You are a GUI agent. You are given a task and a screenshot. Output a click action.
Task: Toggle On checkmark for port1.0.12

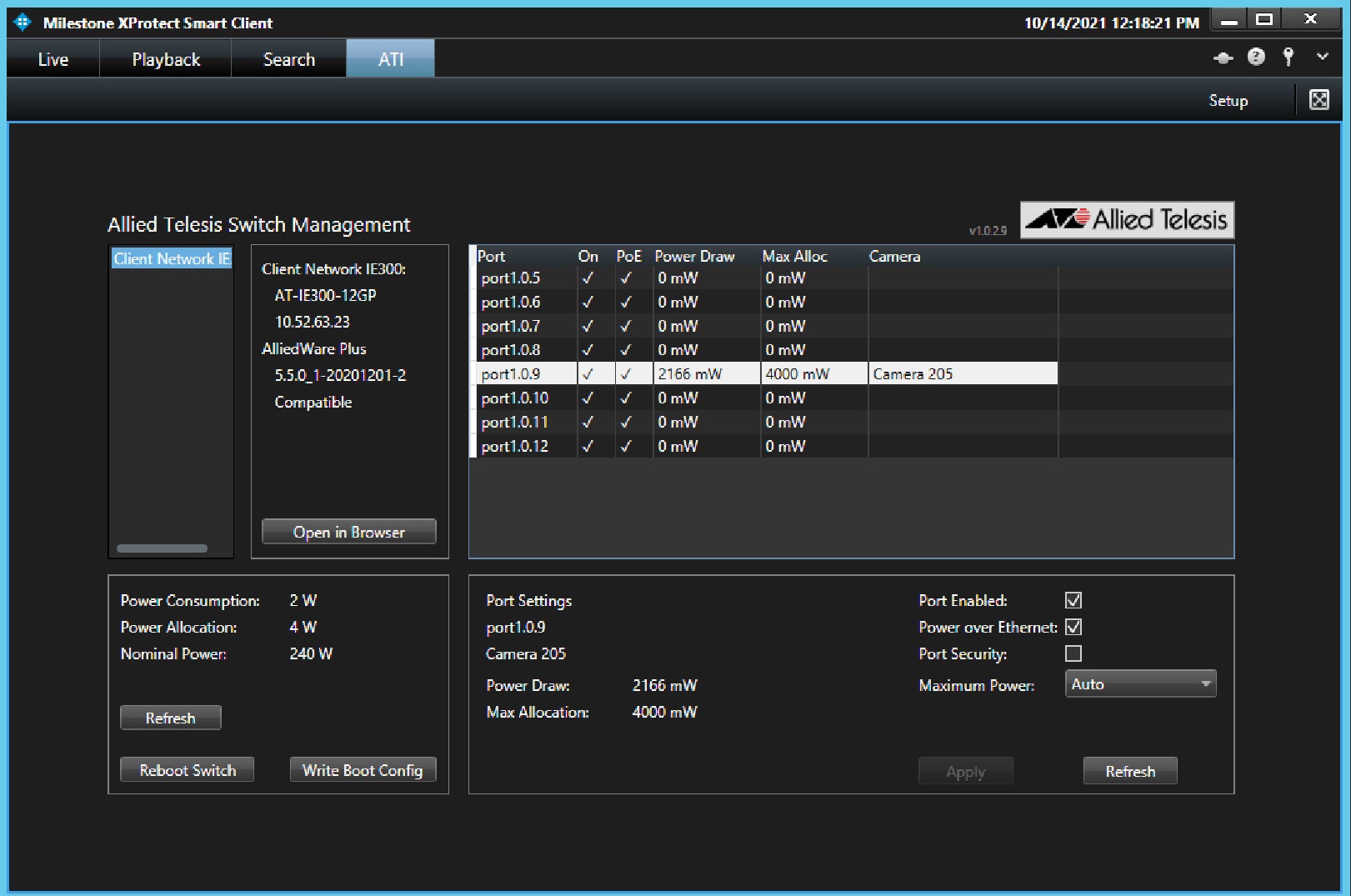tap(588, 446)
